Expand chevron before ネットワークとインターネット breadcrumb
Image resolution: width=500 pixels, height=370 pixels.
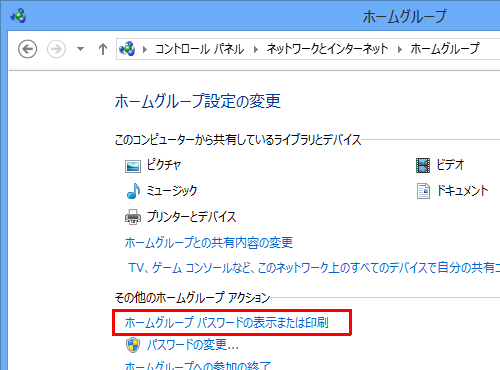click(255, 49)
